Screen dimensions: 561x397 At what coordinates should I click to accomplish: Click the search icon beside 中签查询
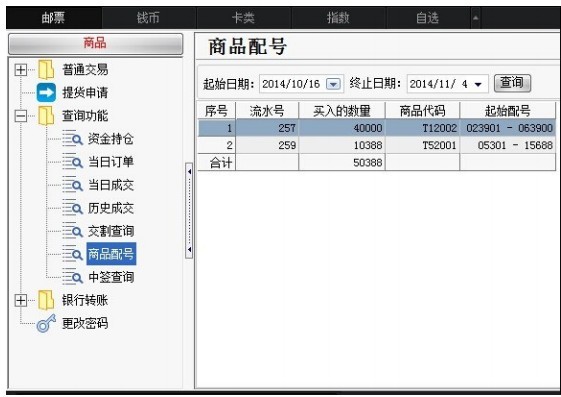(73, 277)
